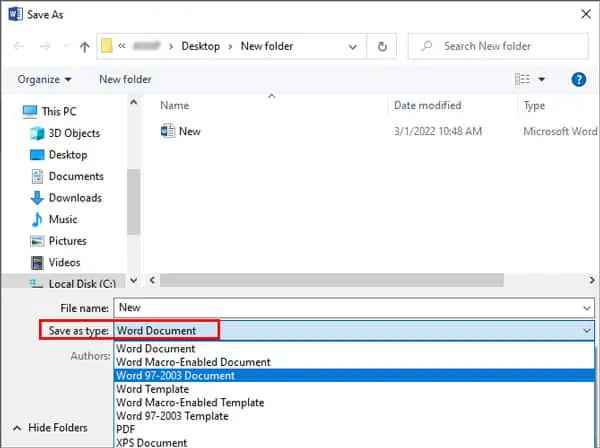
Task: Change view layout icon
Action: (x=522, y=79)
